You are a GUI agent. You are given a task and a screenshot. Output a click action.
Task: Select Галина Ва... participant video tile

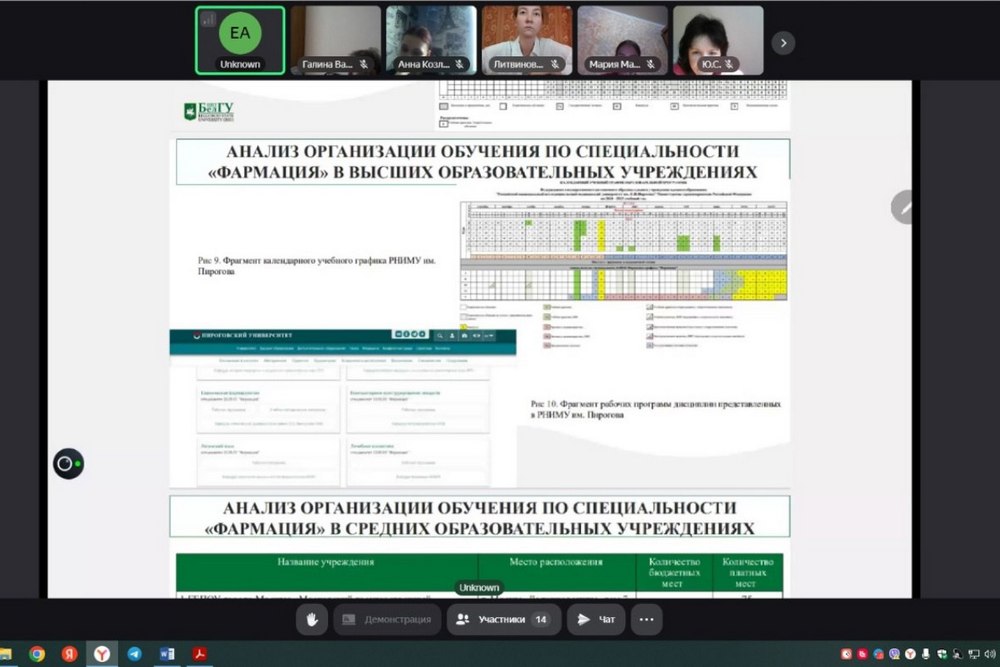pyautogui.click(x=335, y=40)
